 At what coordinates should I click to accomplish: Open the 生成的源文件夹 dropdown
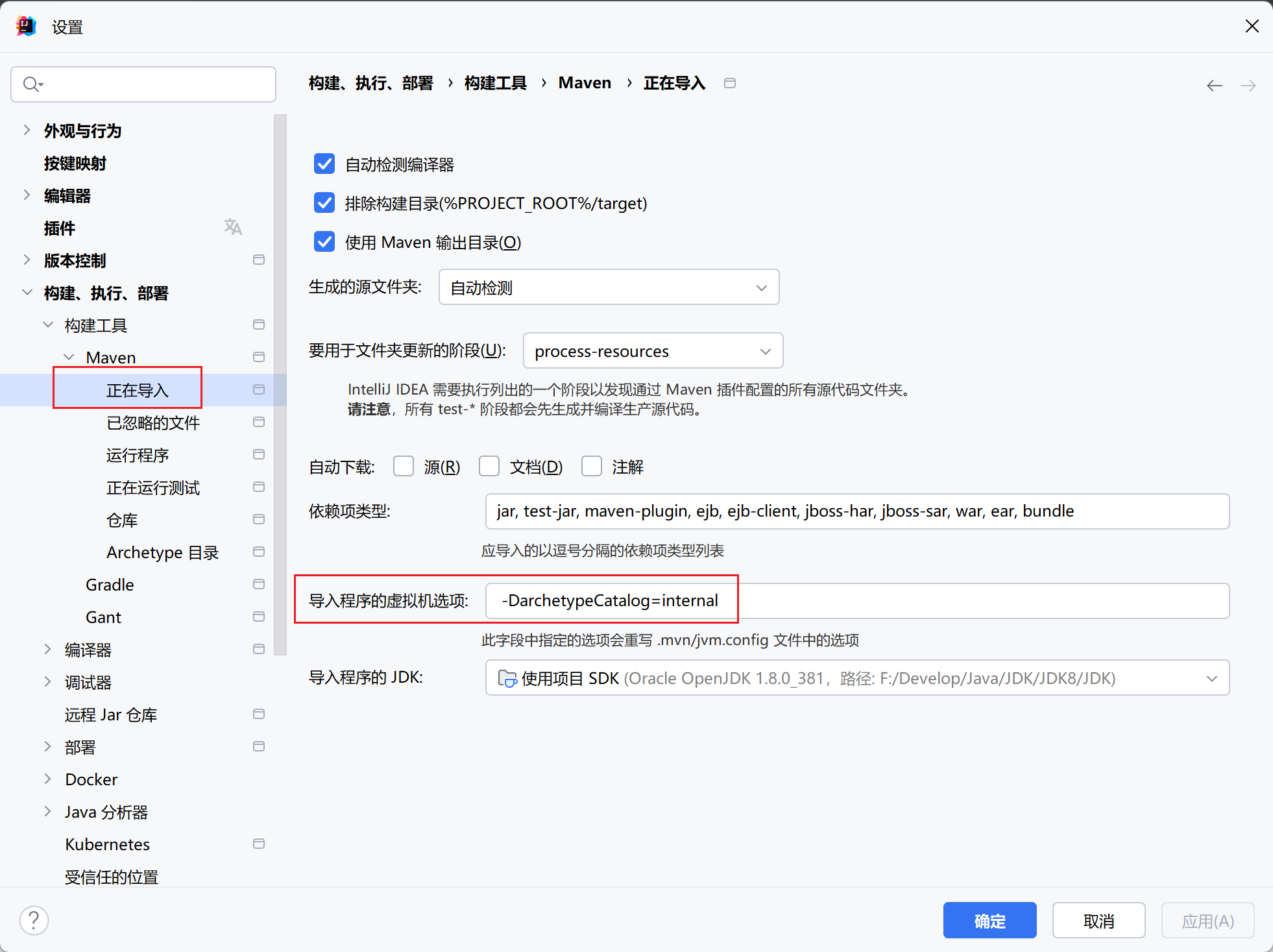click(x=609, y=287)
